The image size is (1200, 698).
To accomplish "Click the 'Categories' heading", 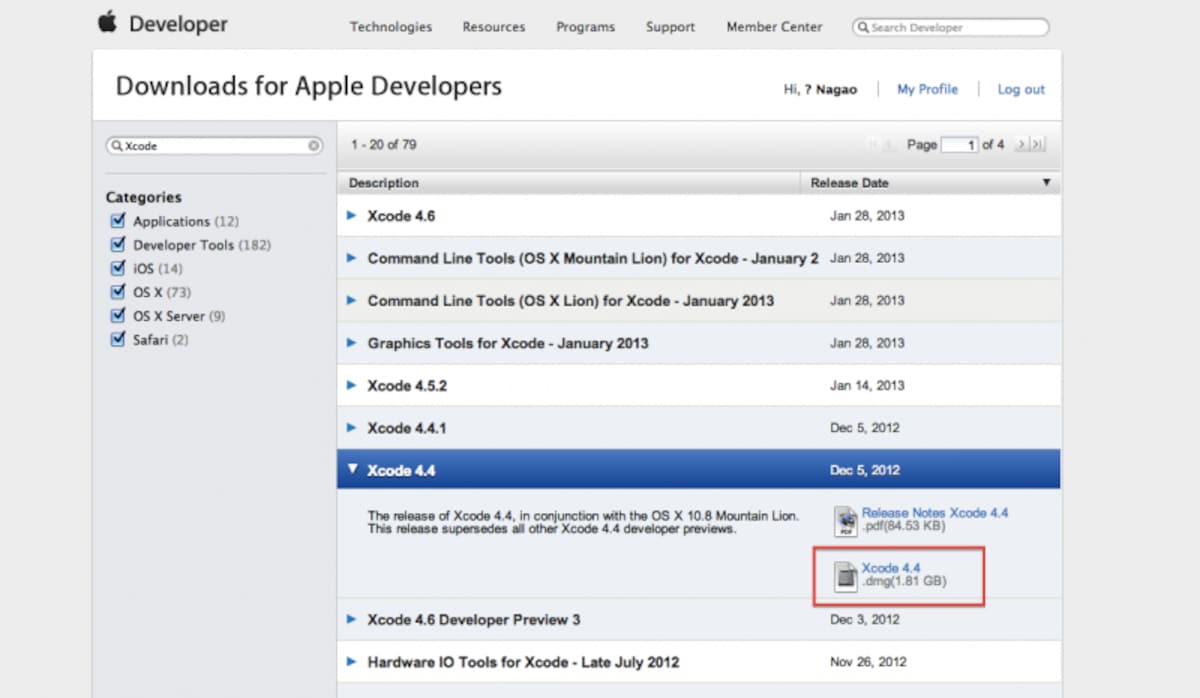I will coord(144,197).
